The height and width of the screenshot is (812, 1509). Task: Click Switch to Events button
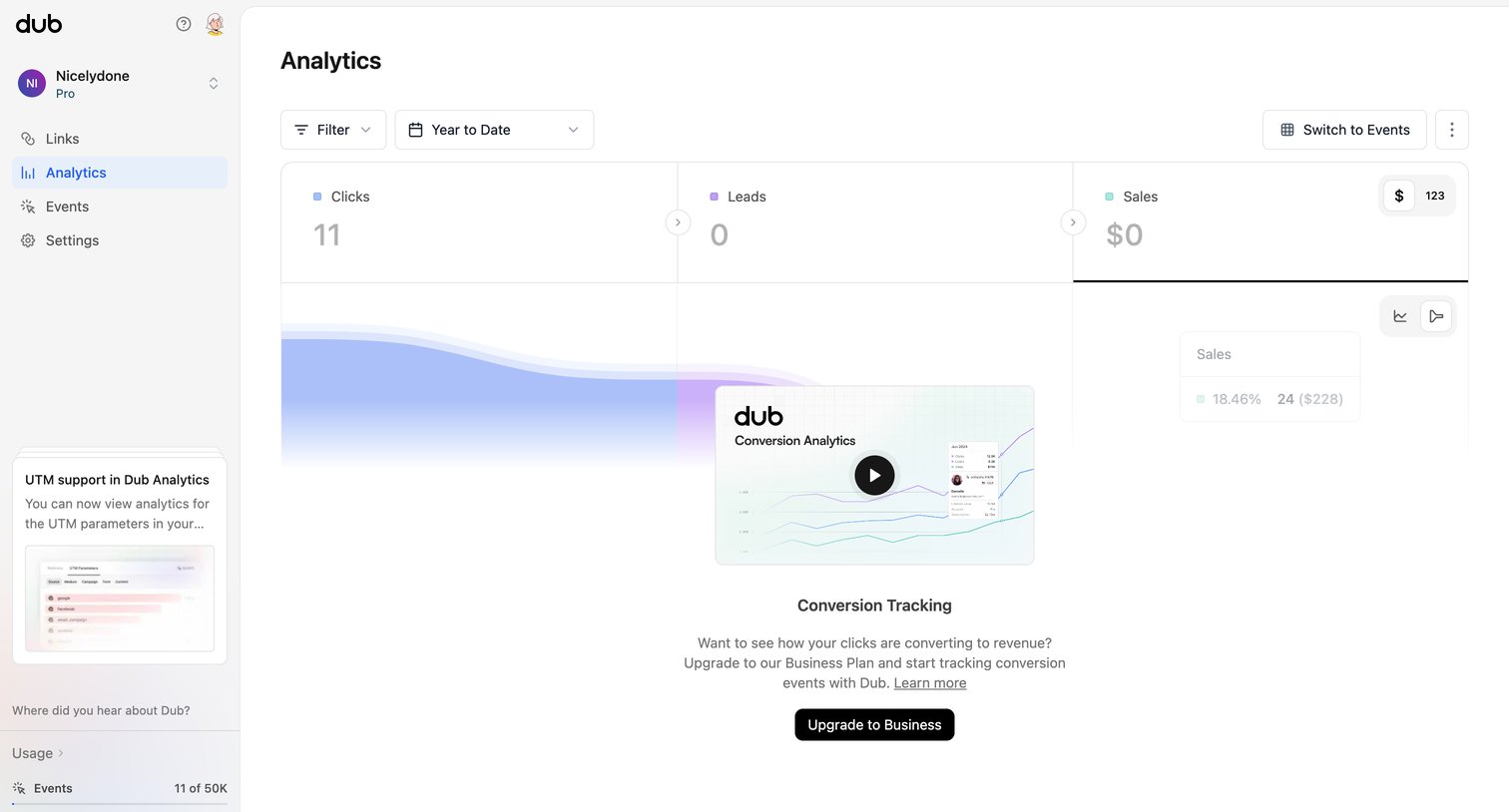tap(1344, 130)
